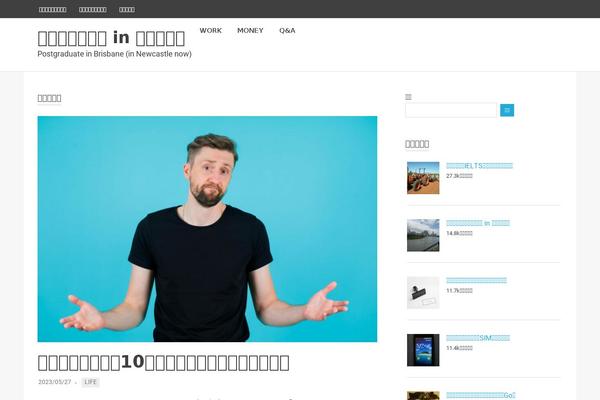Open the featured image of shrugging man

coord(207,229)
